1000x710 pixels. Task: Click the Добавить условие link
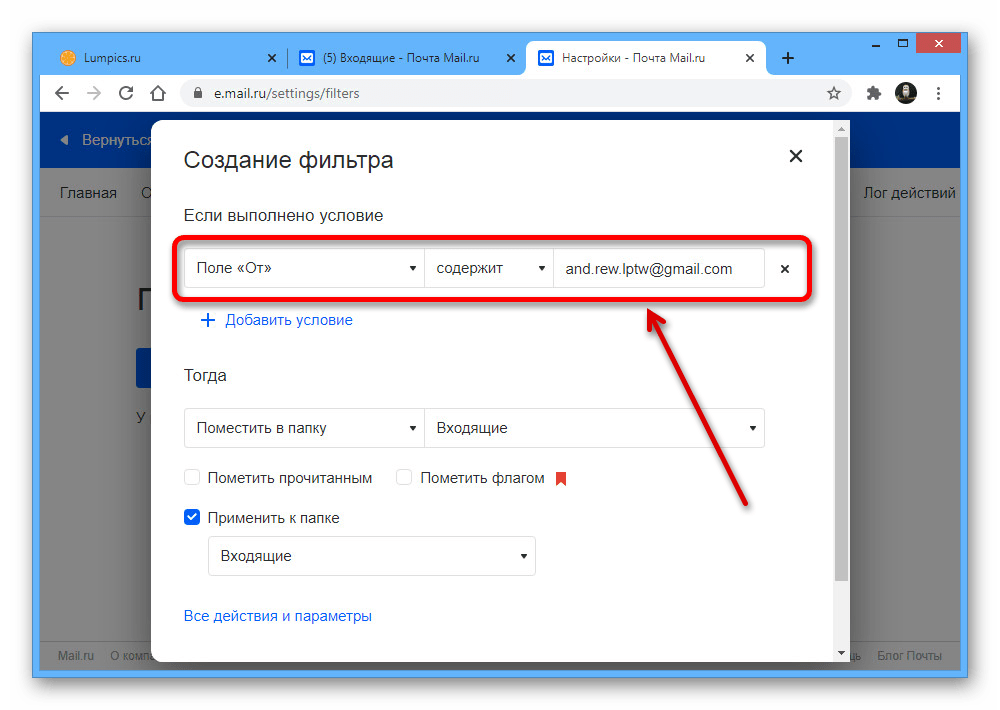click(x=288, y=320)
